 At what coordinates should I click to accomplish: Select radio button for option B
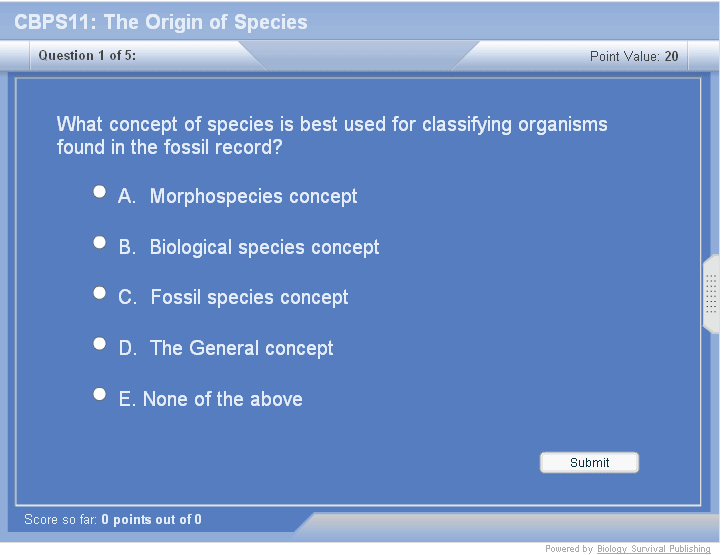[x=99, y=242]
